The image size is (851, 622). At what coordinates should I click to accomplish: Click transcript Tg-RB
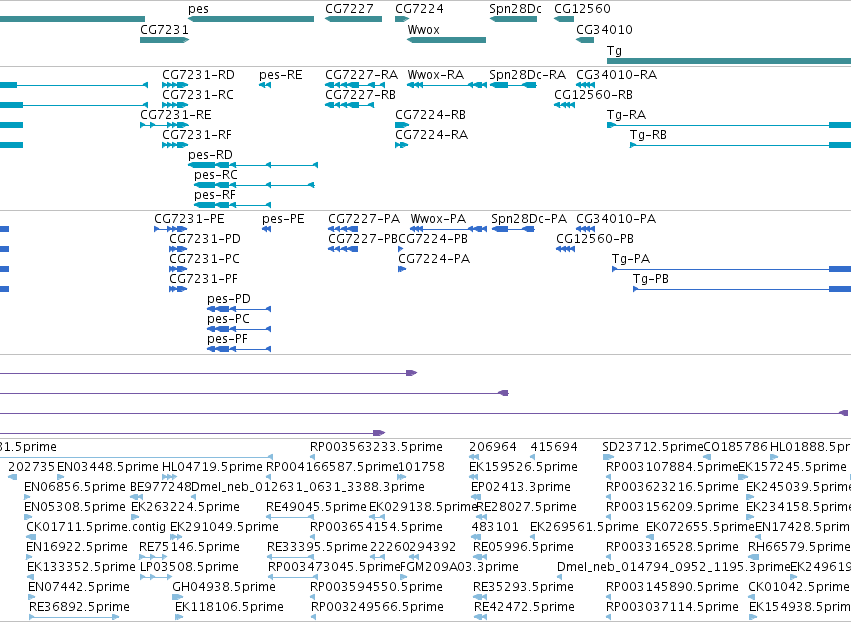point(648,135)
